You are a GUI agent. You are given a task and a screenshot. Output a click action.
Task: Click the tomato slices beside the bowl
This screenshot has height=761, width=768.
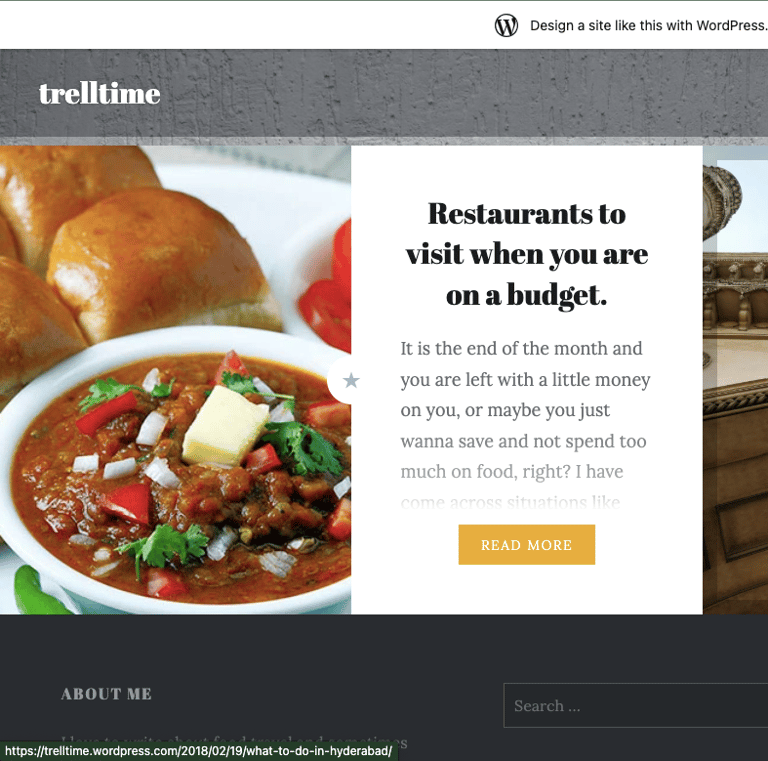[327, 294]
